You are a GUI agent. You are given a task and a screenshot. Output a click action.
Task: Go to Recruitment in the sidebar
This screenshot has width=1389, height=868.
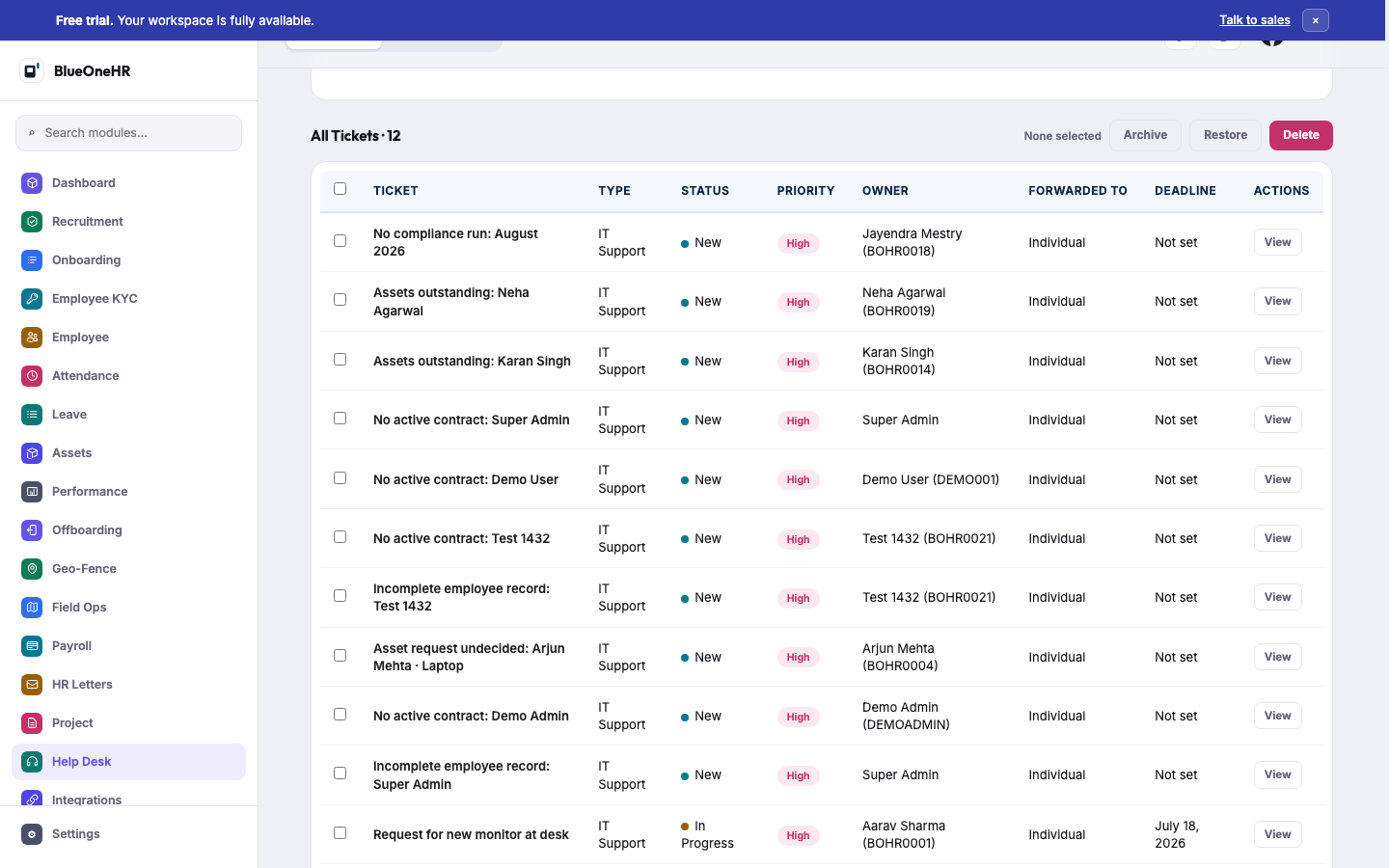[128, 222]
